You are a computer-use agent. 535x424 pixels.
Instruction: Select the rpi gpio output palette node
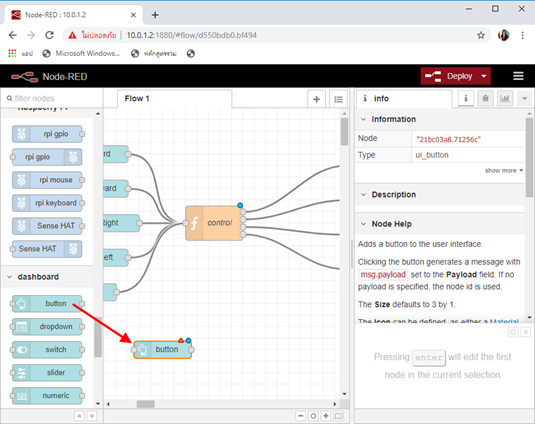(46, 157)
